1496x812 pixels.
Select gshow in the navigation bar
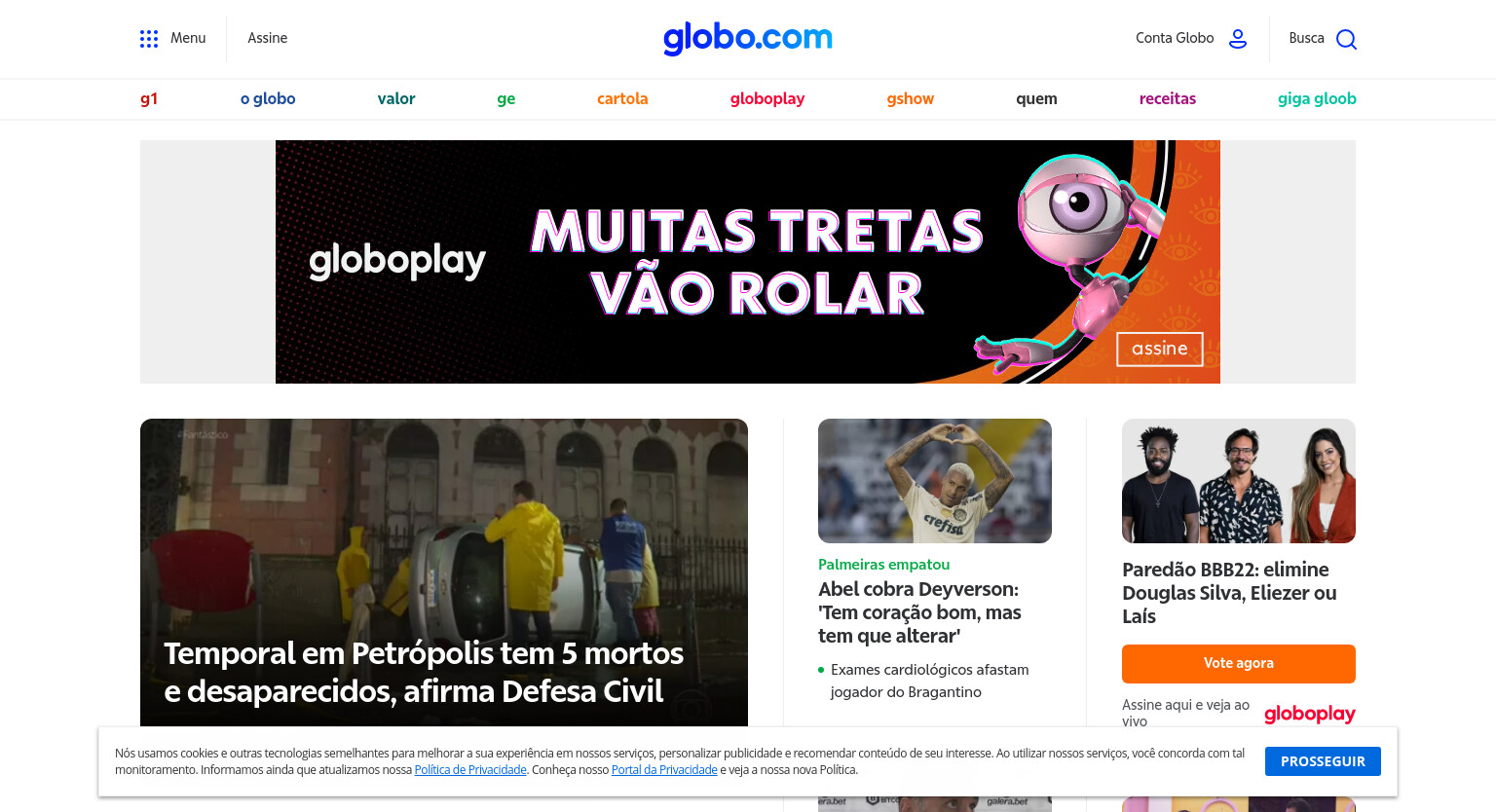[x=911, y=98]
